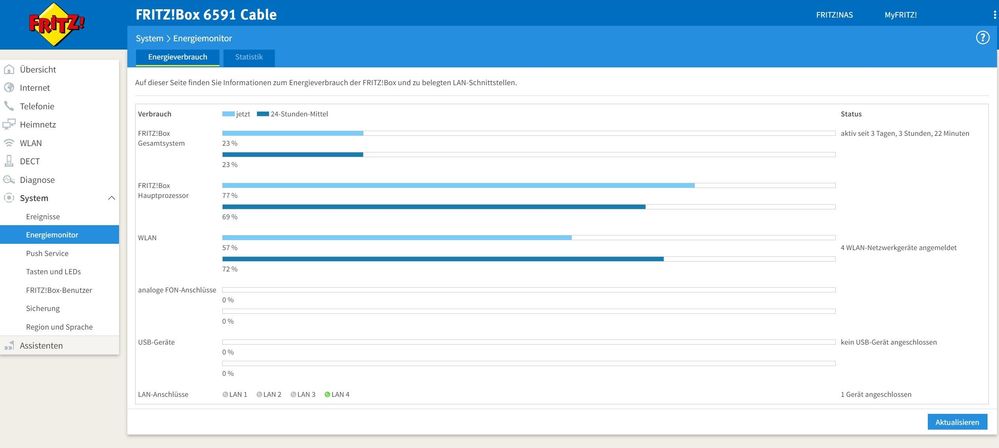The width and height of the screenshot is (999, 448).
Task: Click the System gear icon
Action: (x=9, y=198)
